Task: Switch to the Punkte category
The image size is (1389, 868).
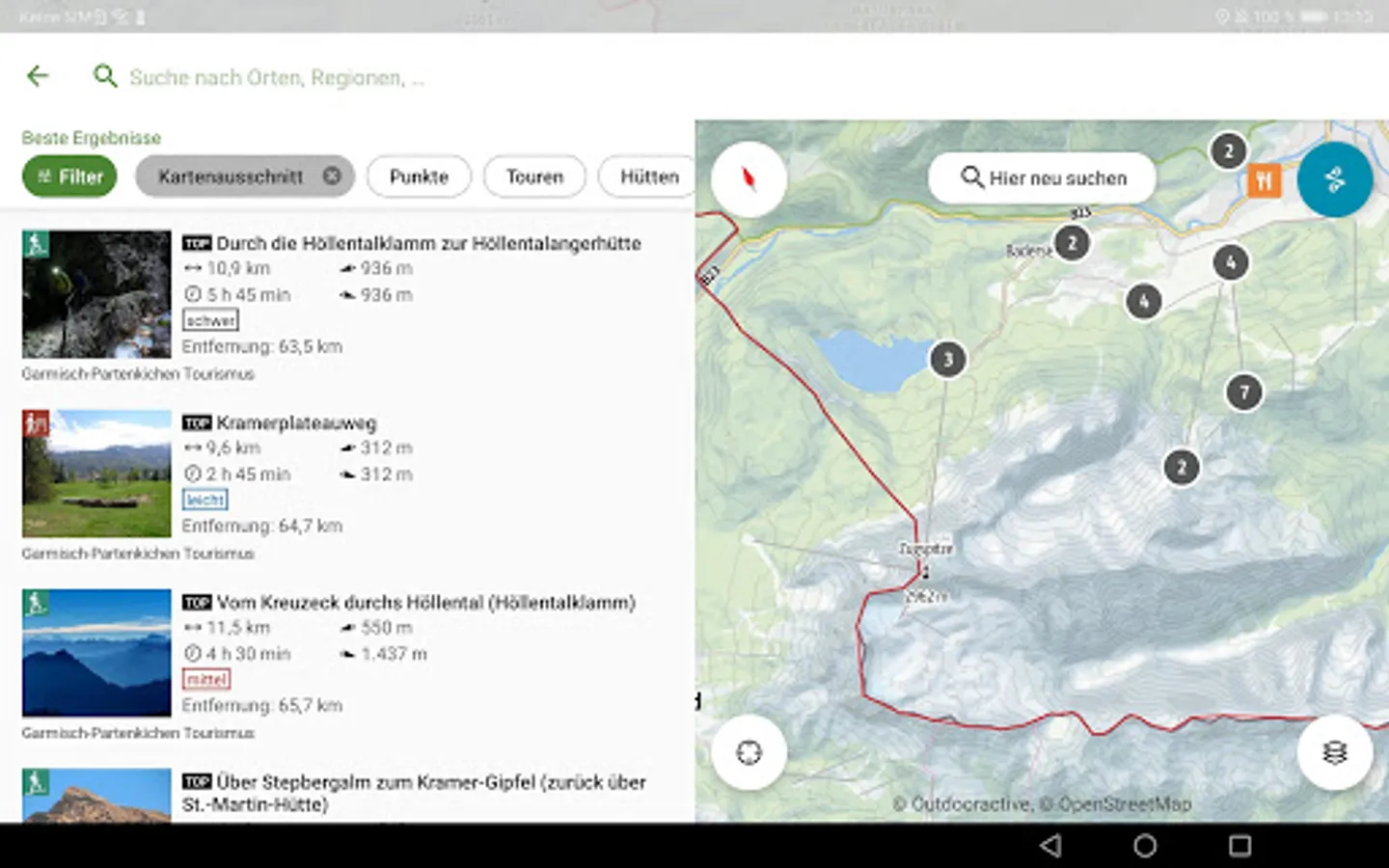Action: (x=419, y=176)
